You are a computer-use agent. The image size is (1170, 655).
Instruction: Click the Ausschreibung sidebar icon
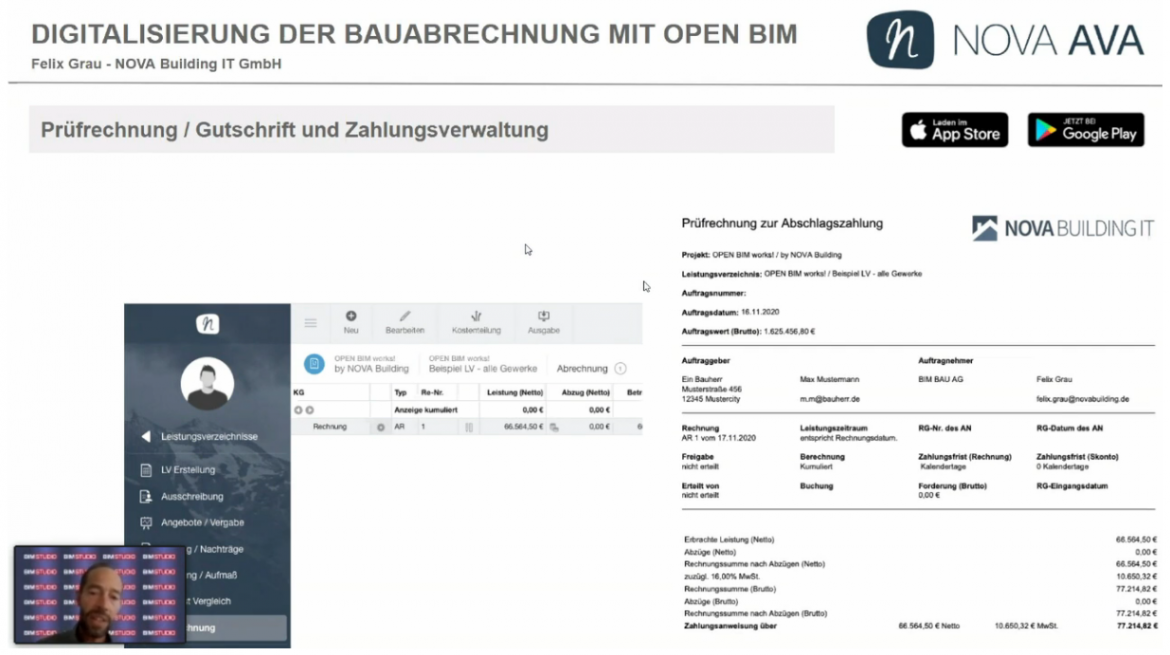click(146, 496)
